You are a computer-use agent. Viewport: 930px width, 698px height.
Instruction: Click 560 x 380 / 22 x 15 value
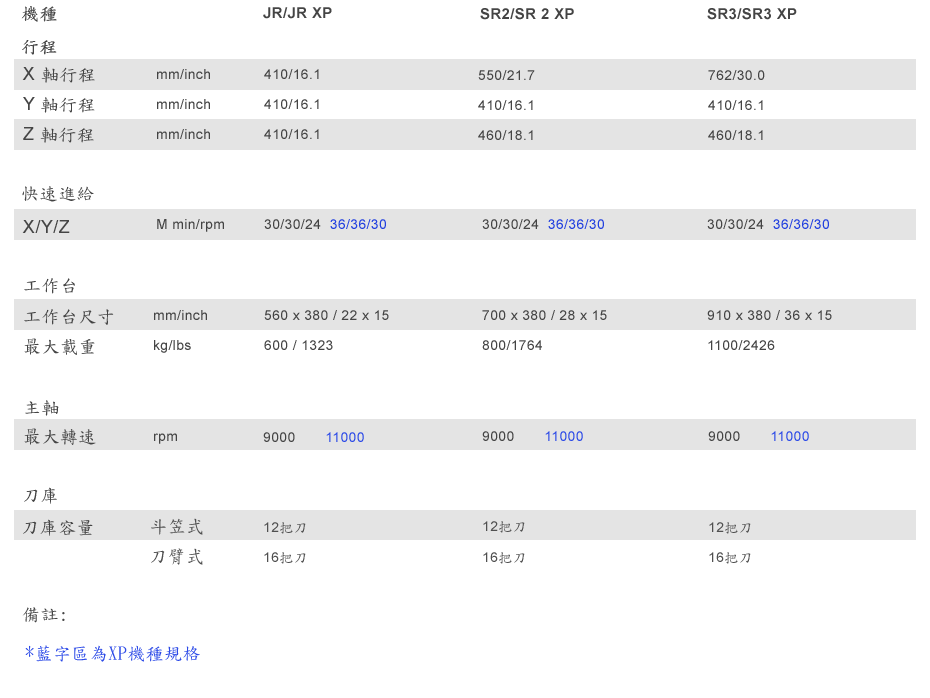pos(326,315)
